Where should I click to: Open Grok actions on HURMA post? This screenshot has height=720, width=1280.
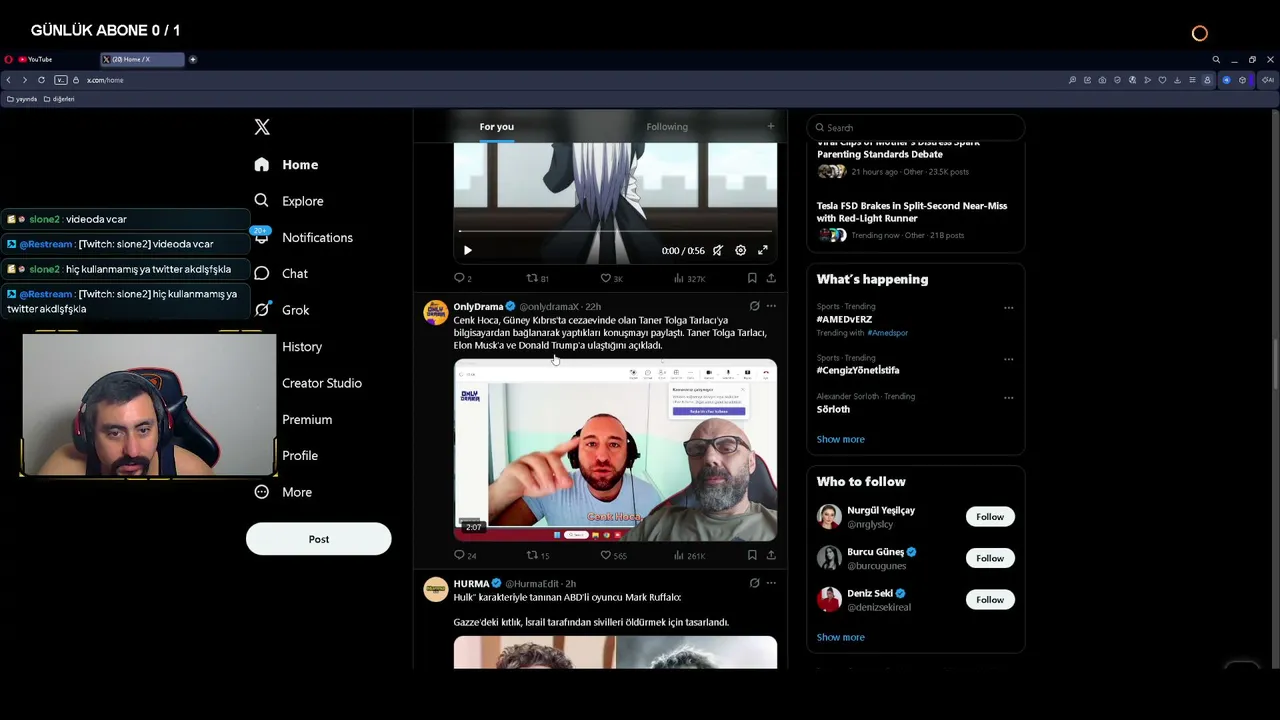pyautogui.click(x=754, y=583)
